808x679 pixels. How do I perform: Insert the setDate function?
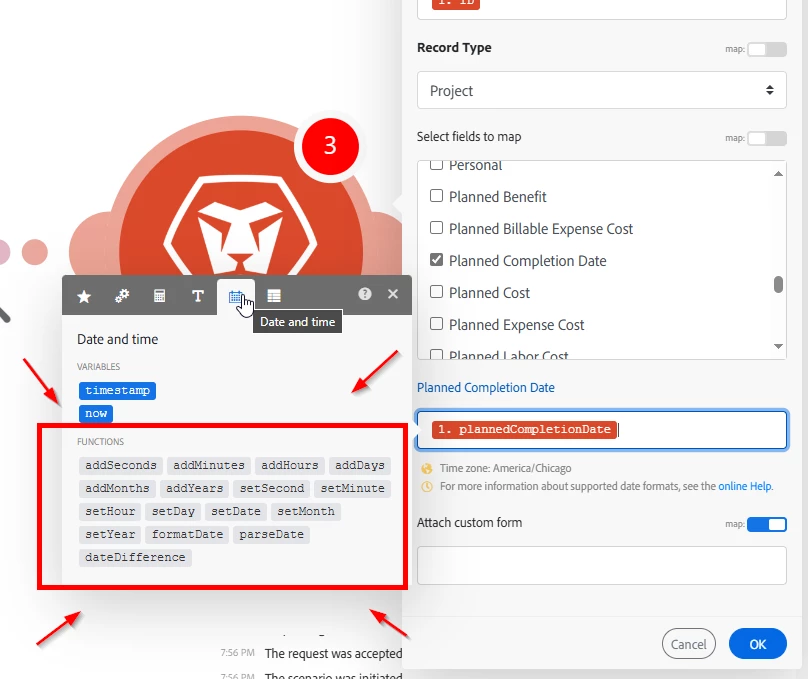235,511
